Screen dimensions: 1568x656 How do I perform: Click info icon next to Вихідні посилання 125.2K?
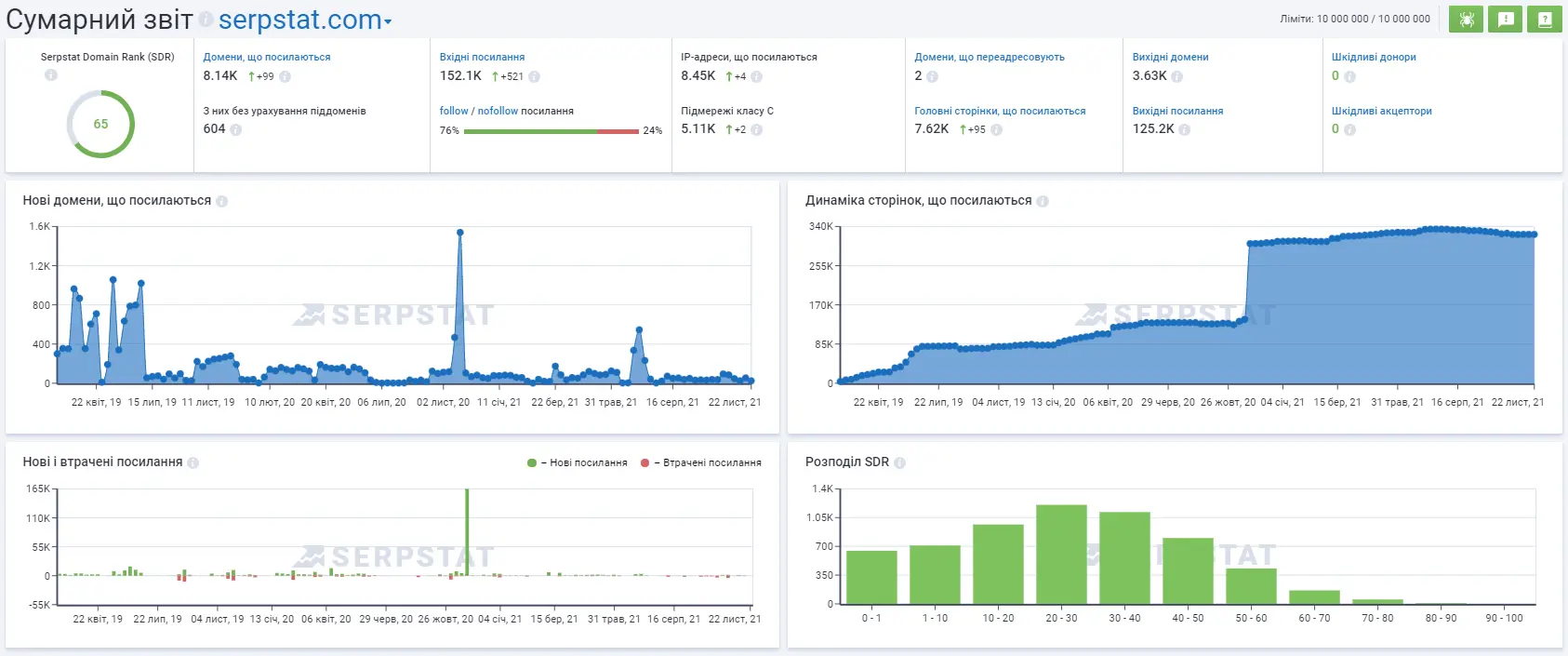[x=1185, y=130]
